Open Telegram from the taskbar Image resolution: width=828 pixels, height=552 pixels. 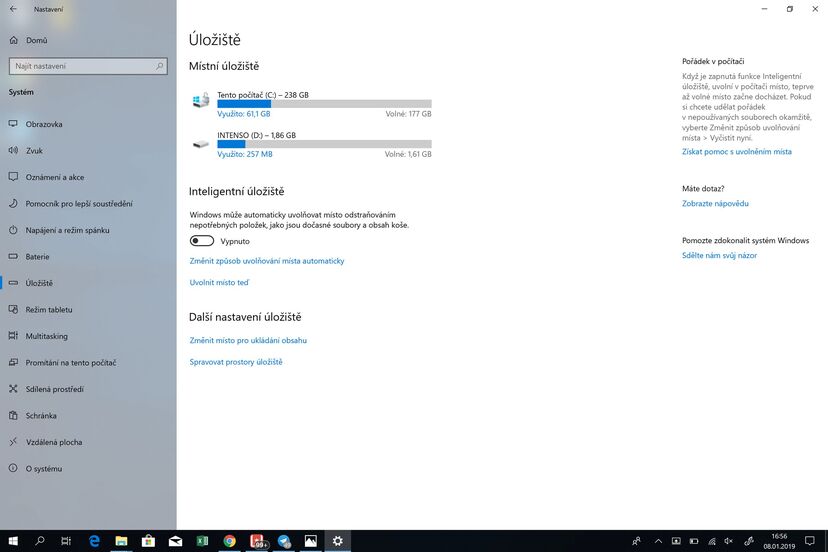(x=284, y=541)
